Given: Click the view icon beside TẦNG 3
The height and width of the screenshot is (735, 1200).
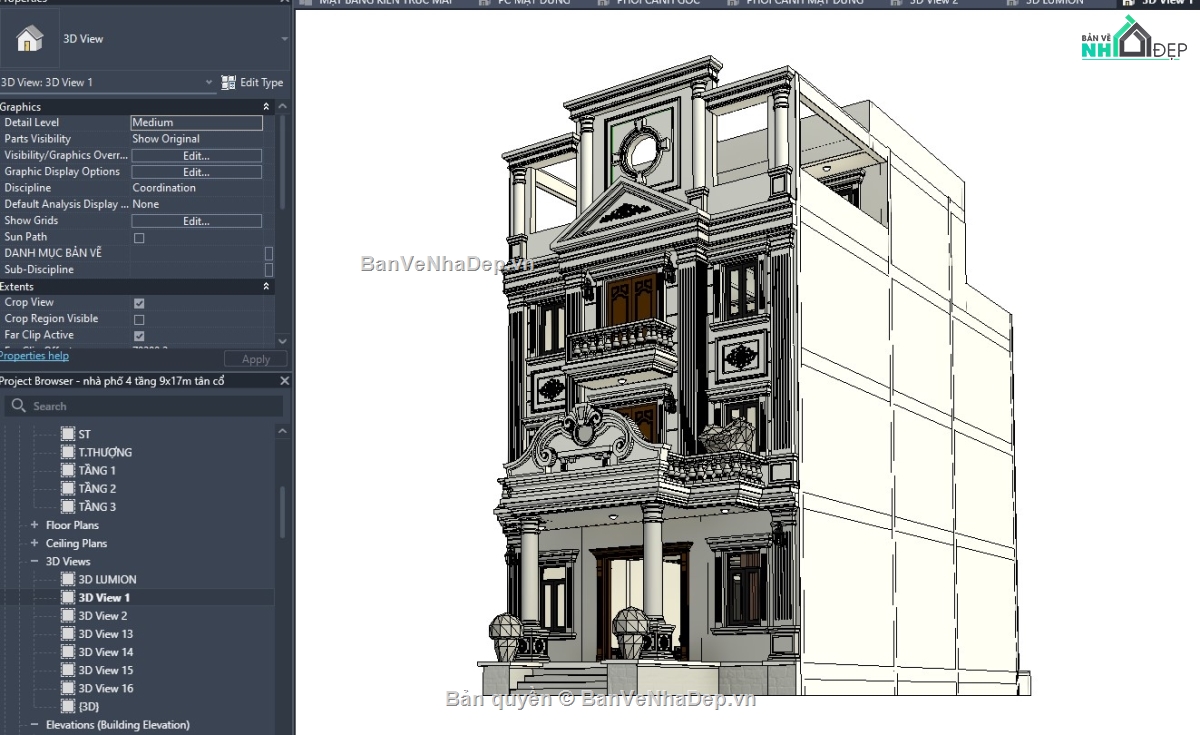Looking at the screenshot, I should point(68,507).
